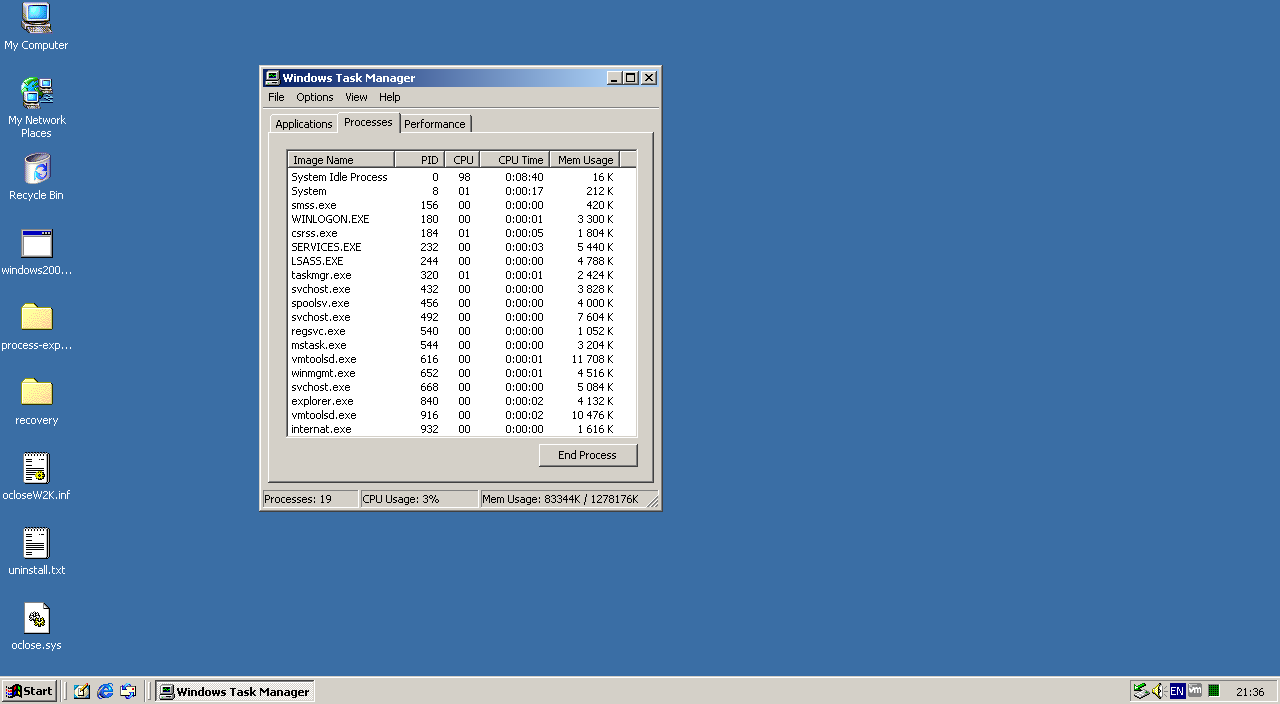Viewport: 1280px width, 704px height.
Task: Open the View menu
Action: (x=356, y=97)
